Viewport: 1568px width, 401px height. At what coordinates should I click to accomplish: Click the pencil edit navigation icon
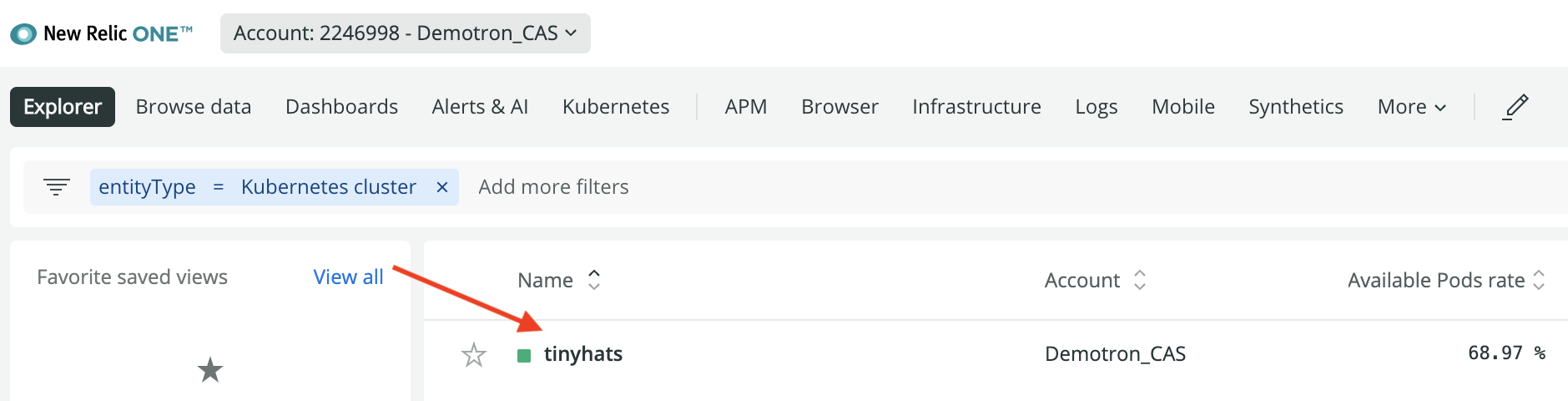coord(1515,107)
